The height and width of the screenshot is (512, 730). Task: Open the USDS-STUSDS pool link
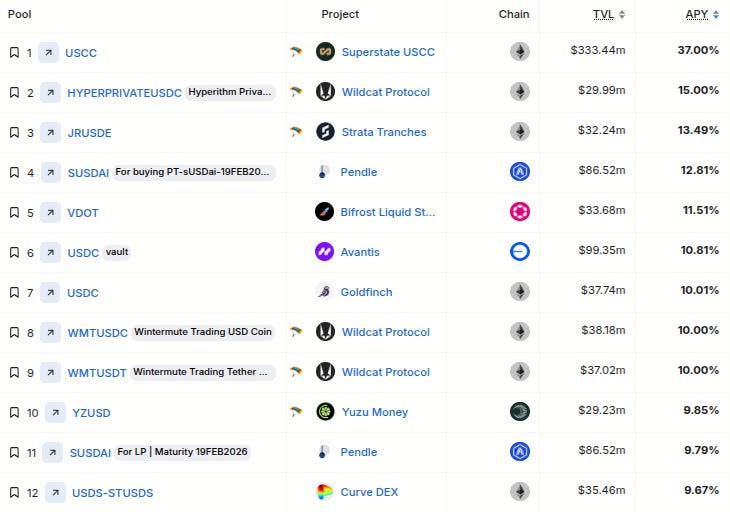113,493
